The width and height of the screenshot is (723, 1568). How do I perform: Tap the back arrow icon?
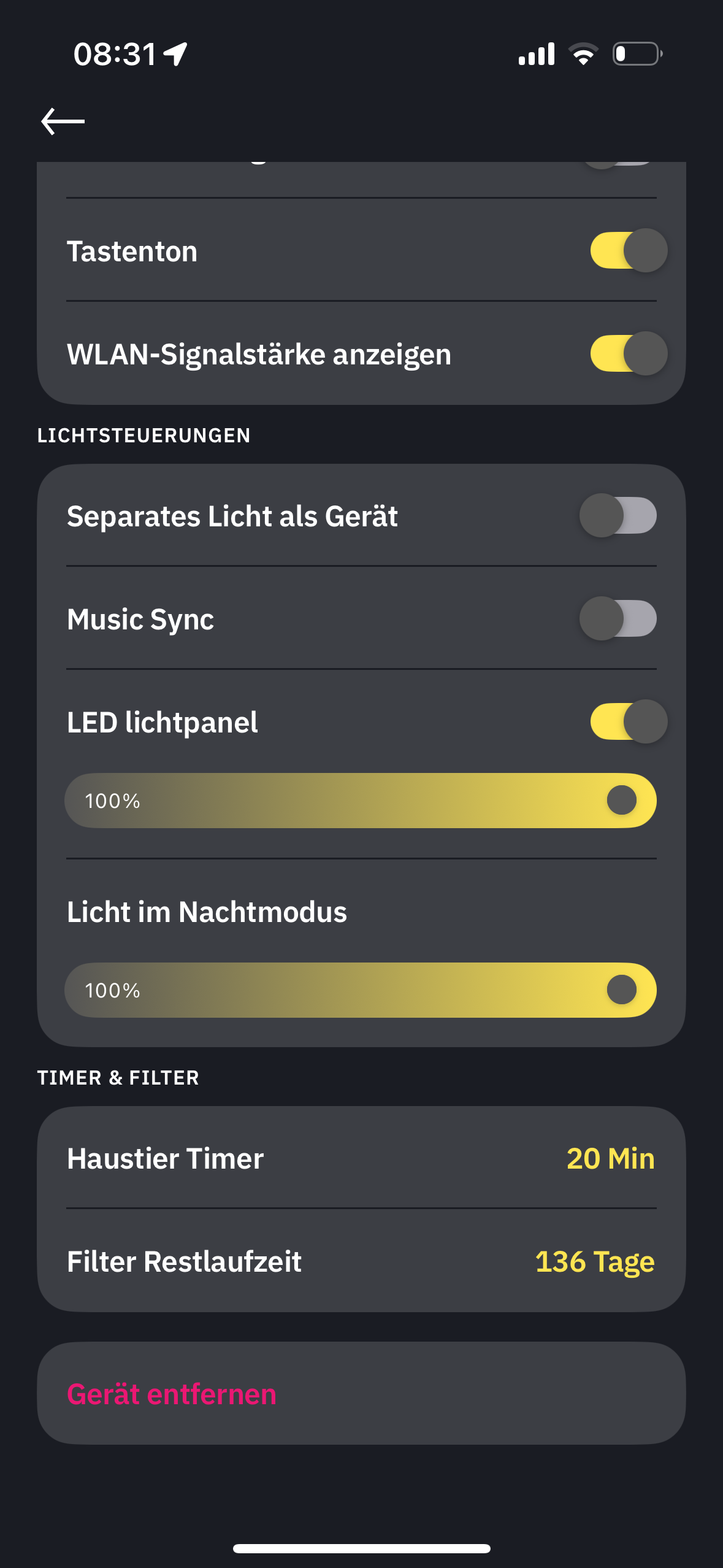63,121
